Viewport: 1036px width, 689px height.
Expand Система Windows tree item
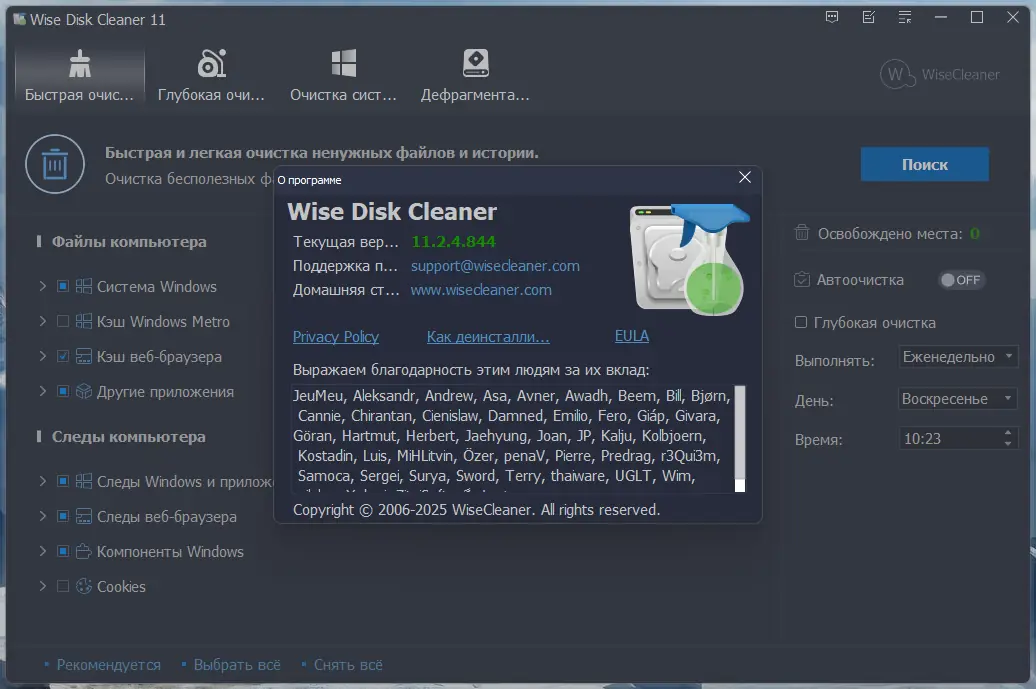point(43,286)
